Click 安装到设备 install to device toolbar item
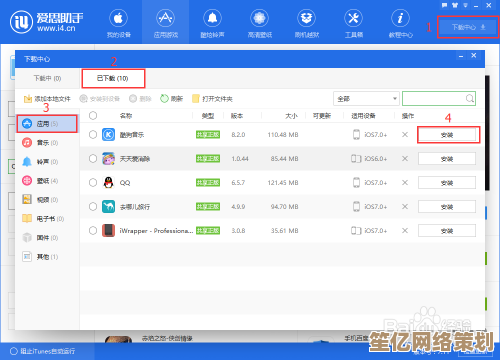Image resolution: width=500 pixels, height=360 pixels. click(100, 99)
